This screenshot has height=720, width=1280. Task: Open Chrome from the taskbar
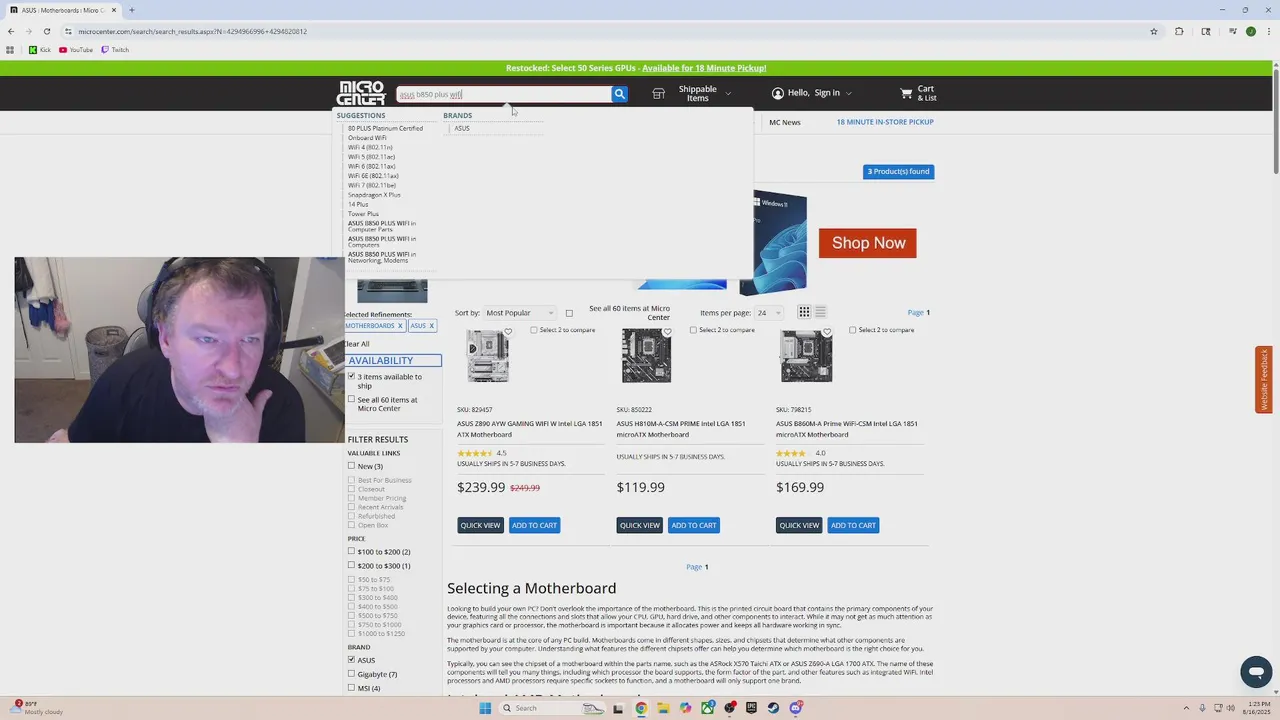641,708
